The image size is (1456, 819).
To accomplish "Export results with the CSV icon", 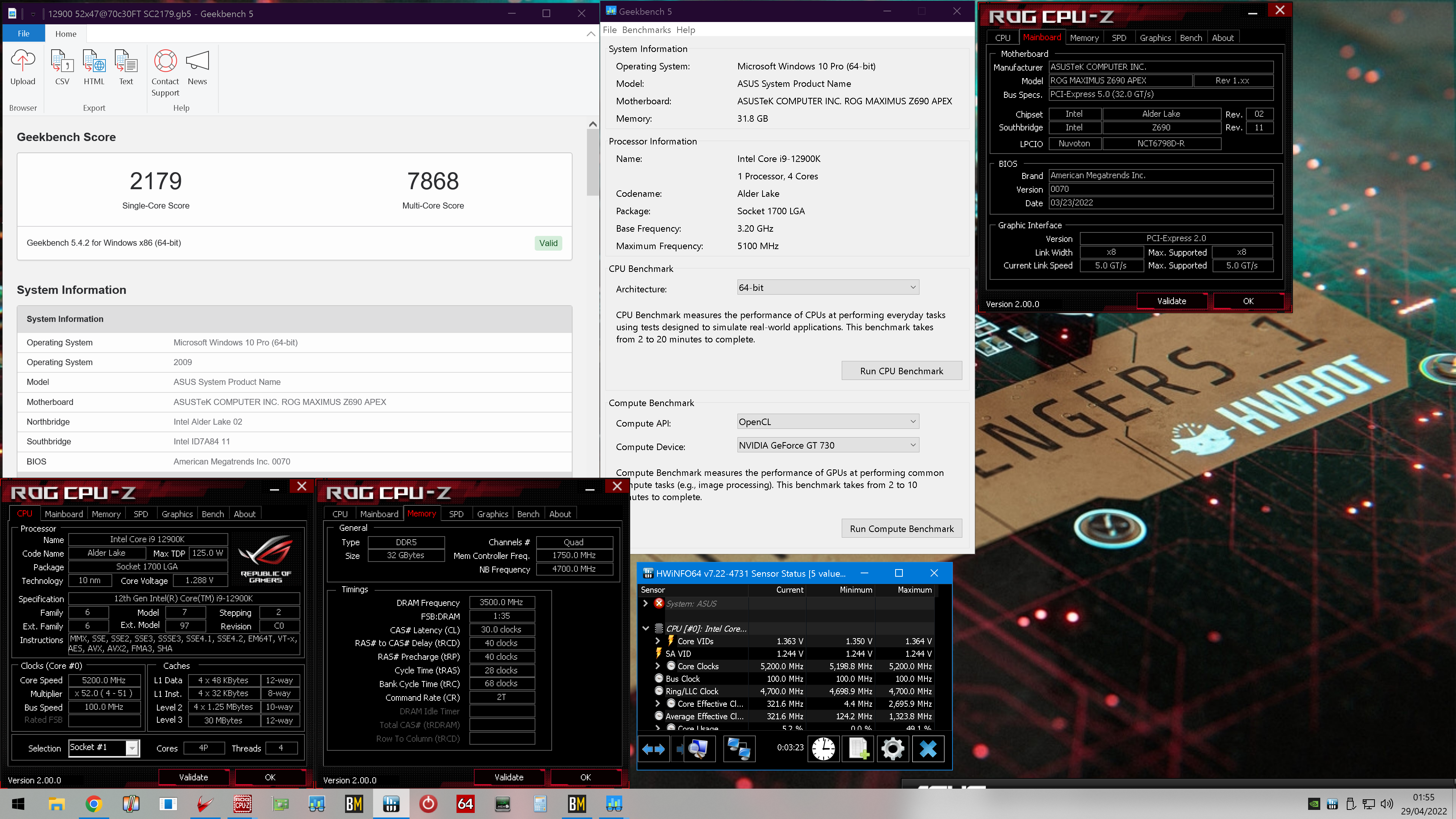I will pyautogui.click(x=62, y=61).
